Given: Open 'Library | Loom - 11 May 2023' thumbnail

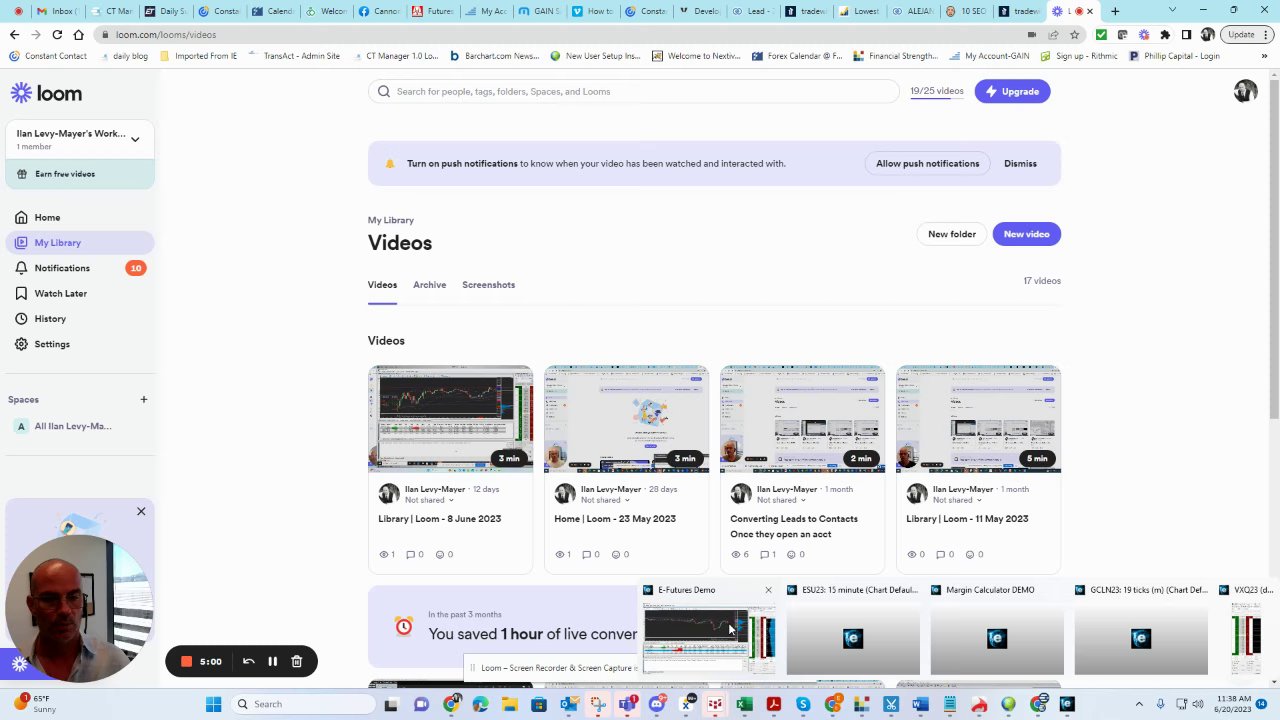Looking at the screenshot, I should 978,419.
